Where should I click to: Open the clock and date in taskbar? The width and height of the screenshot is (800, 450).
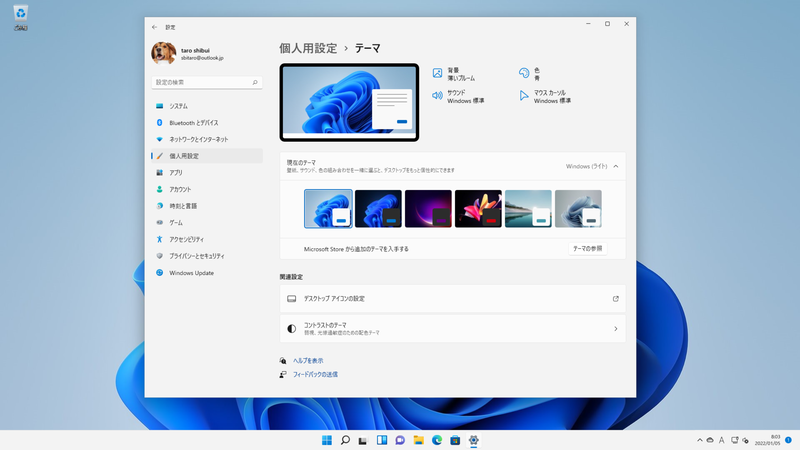coord(768,440)
